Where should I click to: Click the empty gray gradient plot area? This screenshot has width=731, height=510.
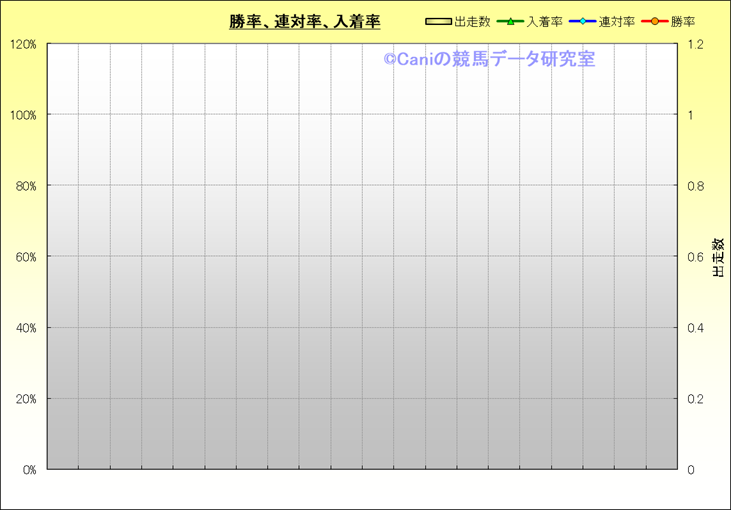pyautogui.click(x=362, y=300)
